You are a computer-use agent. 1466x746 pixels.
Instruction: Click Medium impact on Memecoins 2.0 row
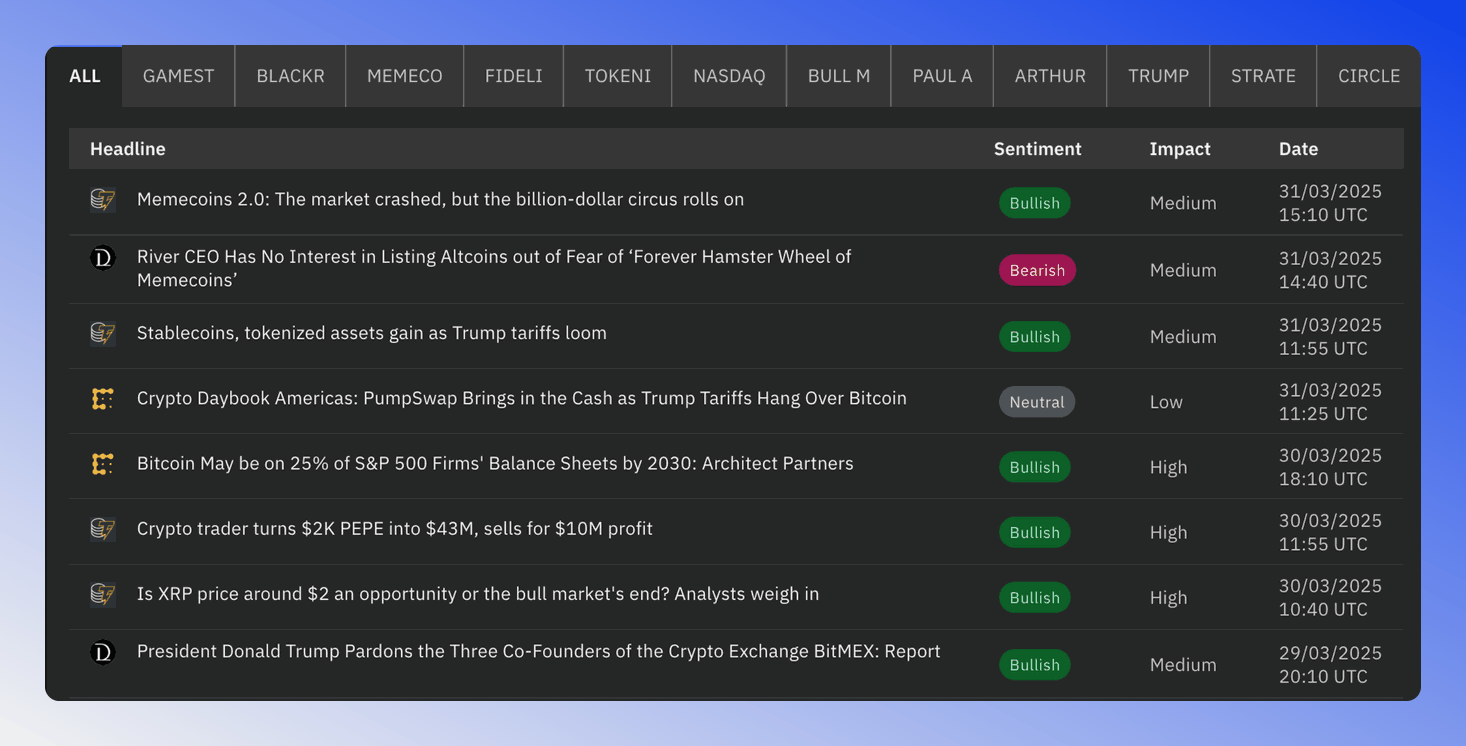[1183, 203]
